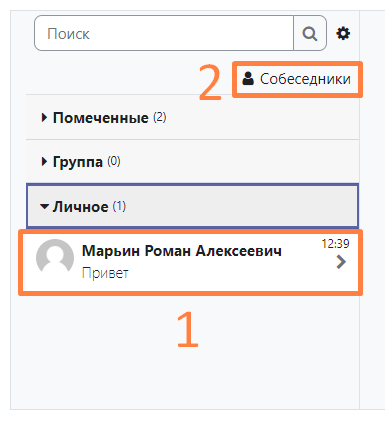Click the (0) count next to Группа
This screenshot has width=385, height=436.
coord(114,161)
